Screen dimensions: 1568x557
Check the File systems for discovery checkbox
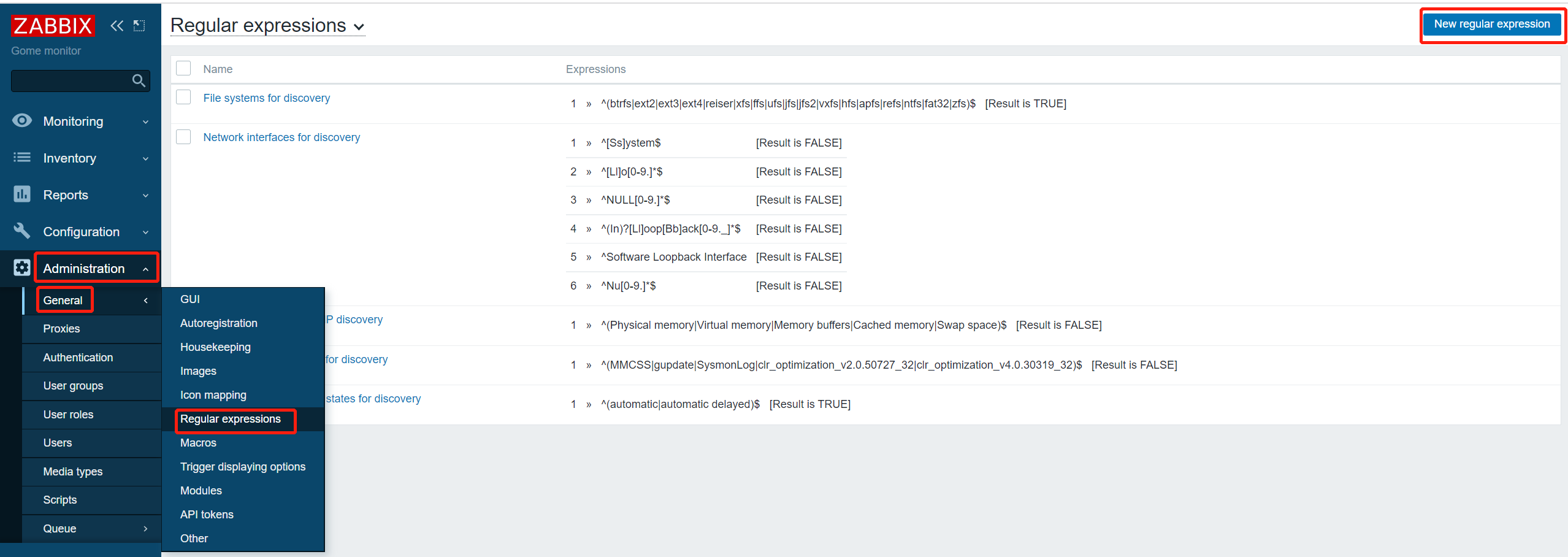183,96
